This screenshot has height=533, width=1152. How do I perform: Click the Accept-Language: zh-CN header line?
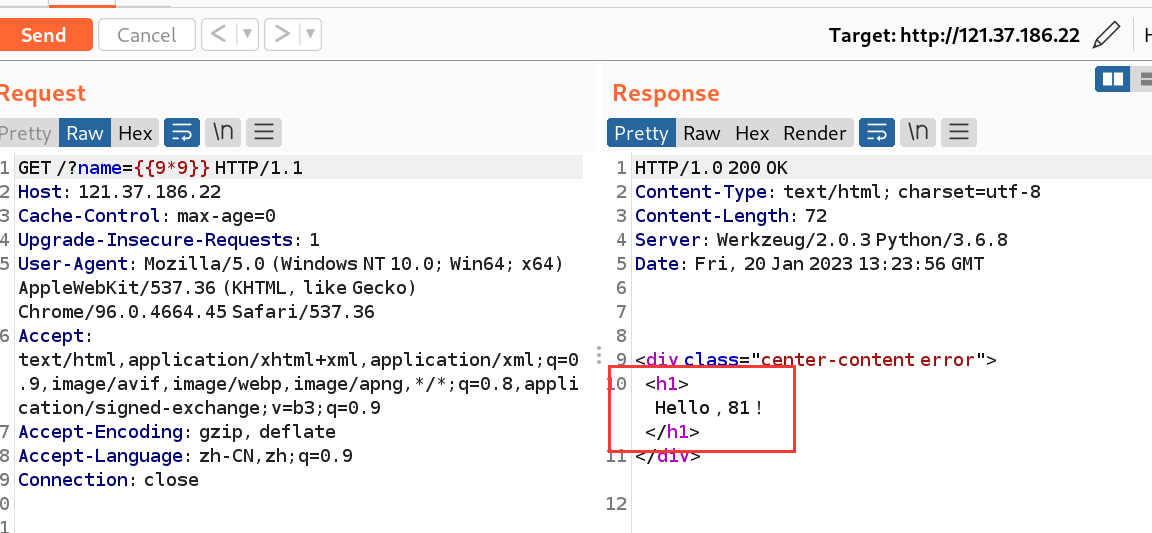click(185, 456)
